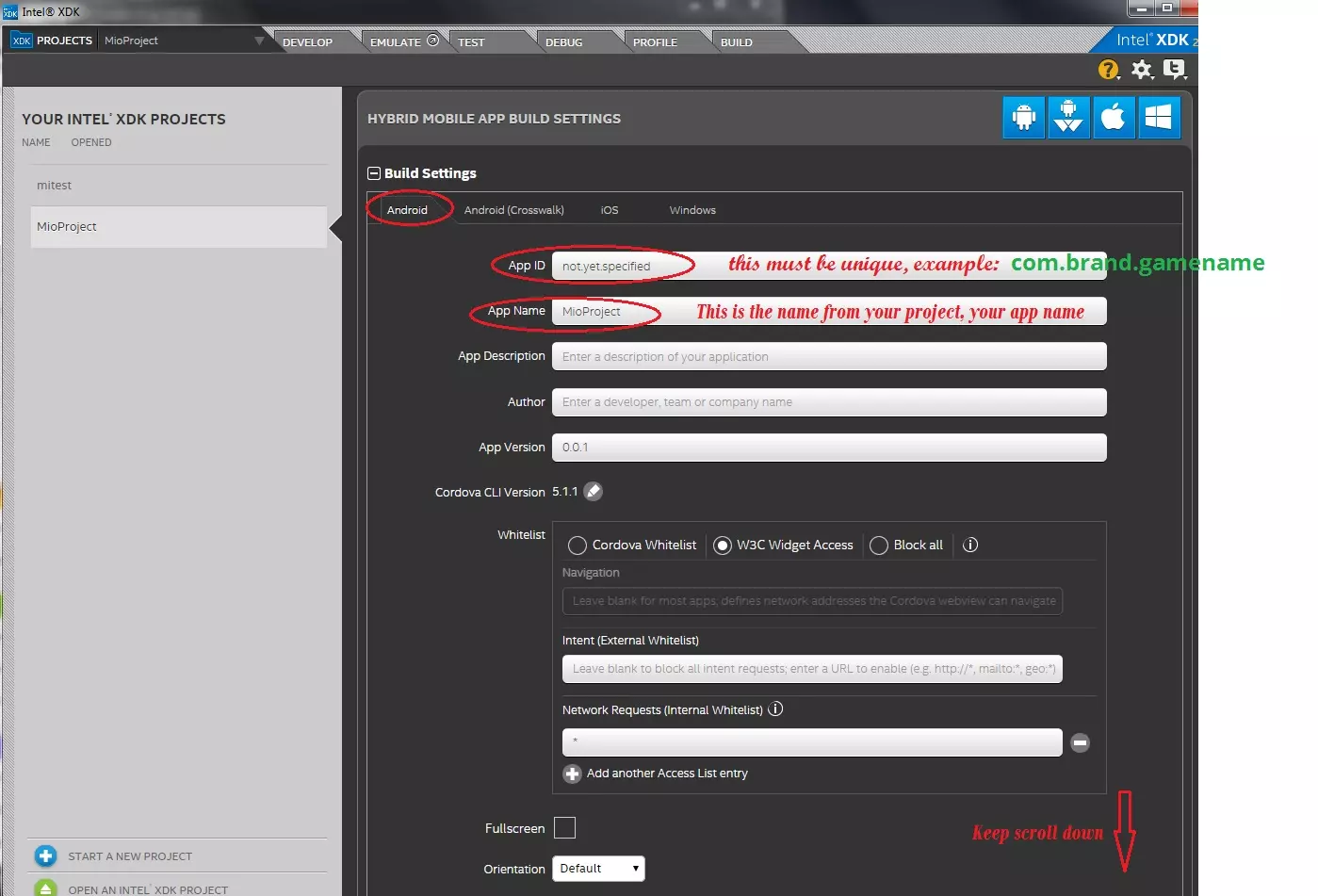Viewport: 1318px width, 896px height.
Task: Select the Cordova Whitelist radio button
Action: [x=578, y=546]
